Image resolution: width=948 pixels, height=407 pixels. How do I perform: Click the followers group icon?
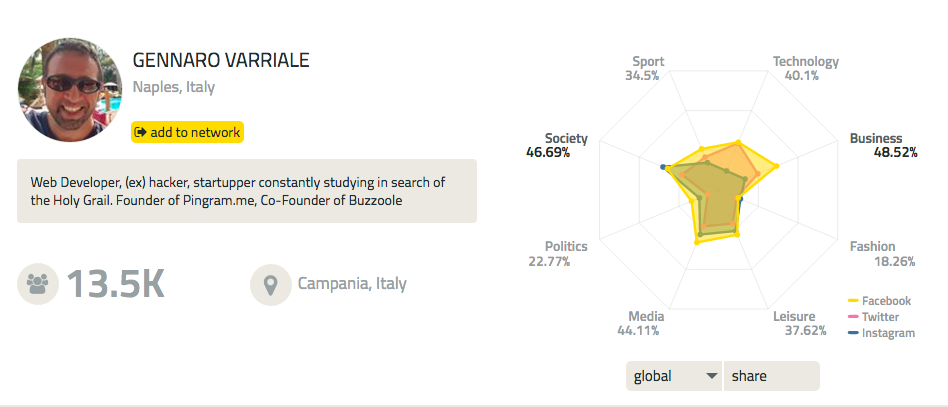coord(38,284)
